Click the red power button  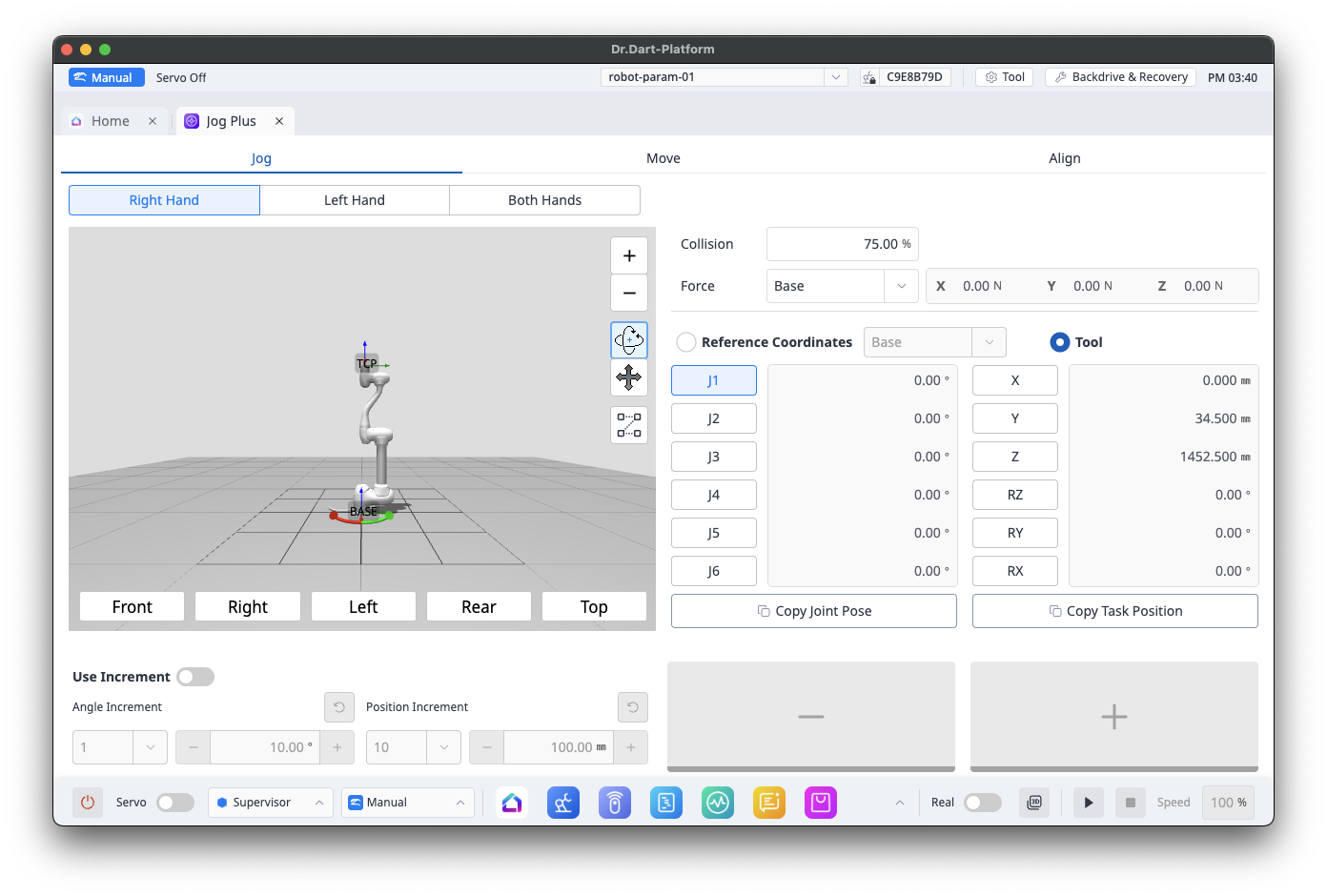click(88, 803)
